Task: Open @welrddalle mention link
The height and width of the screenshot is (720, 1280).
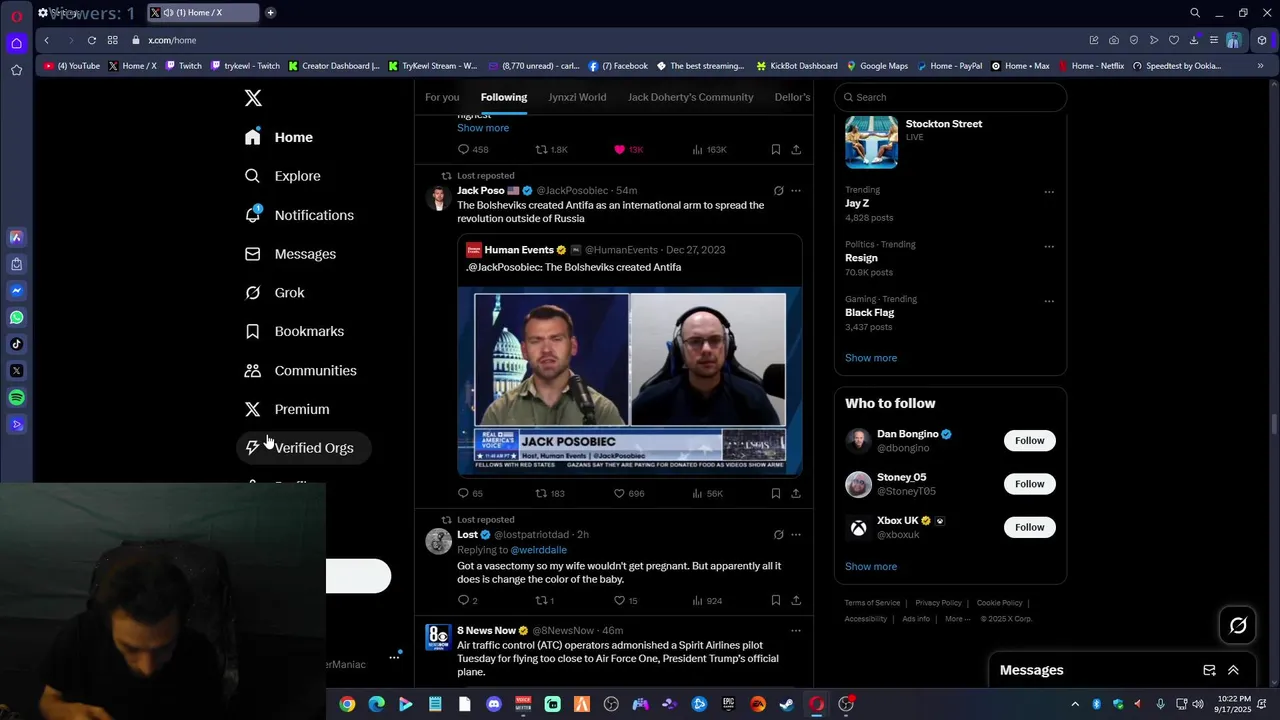Action: point(538,550)
